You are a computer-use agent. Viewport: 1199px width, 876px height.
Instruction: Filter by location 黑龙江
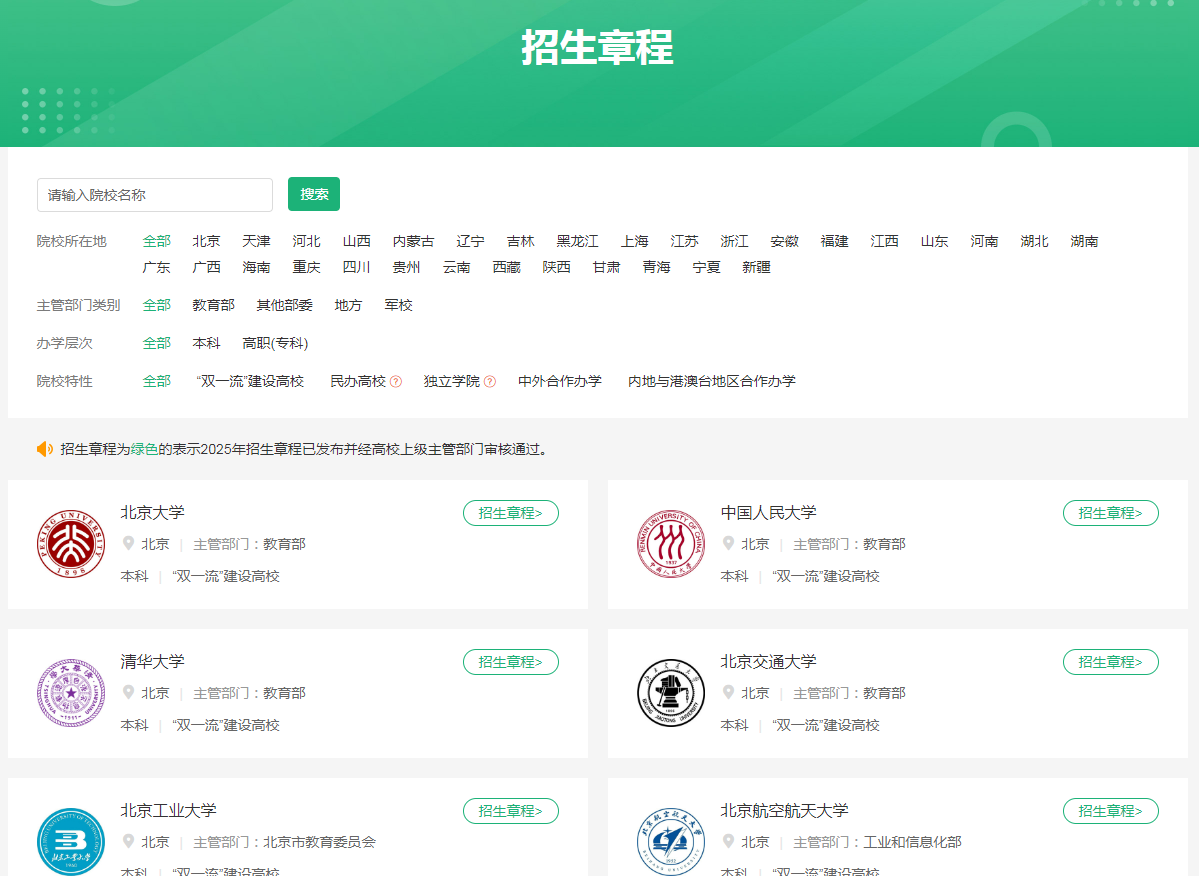[577, 242]
